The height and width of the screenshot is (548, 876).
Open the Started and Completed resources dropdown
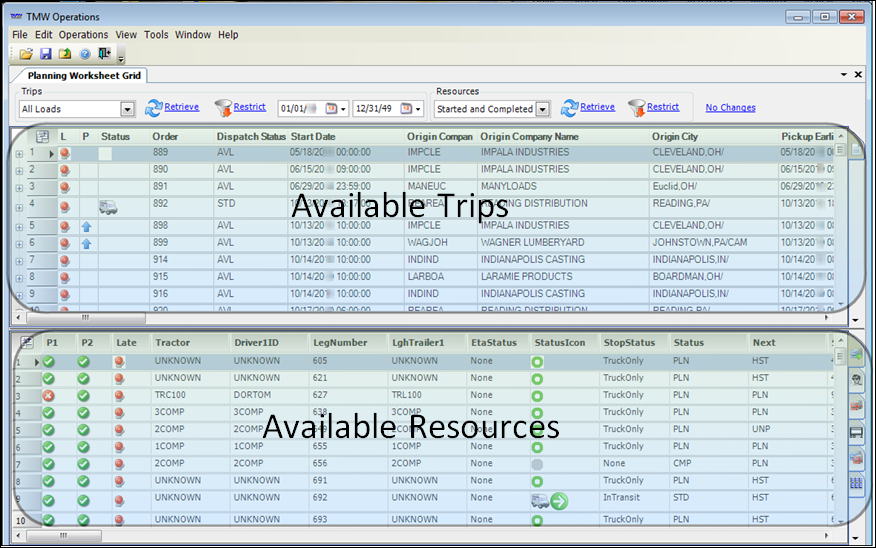[x=542, y=109]
